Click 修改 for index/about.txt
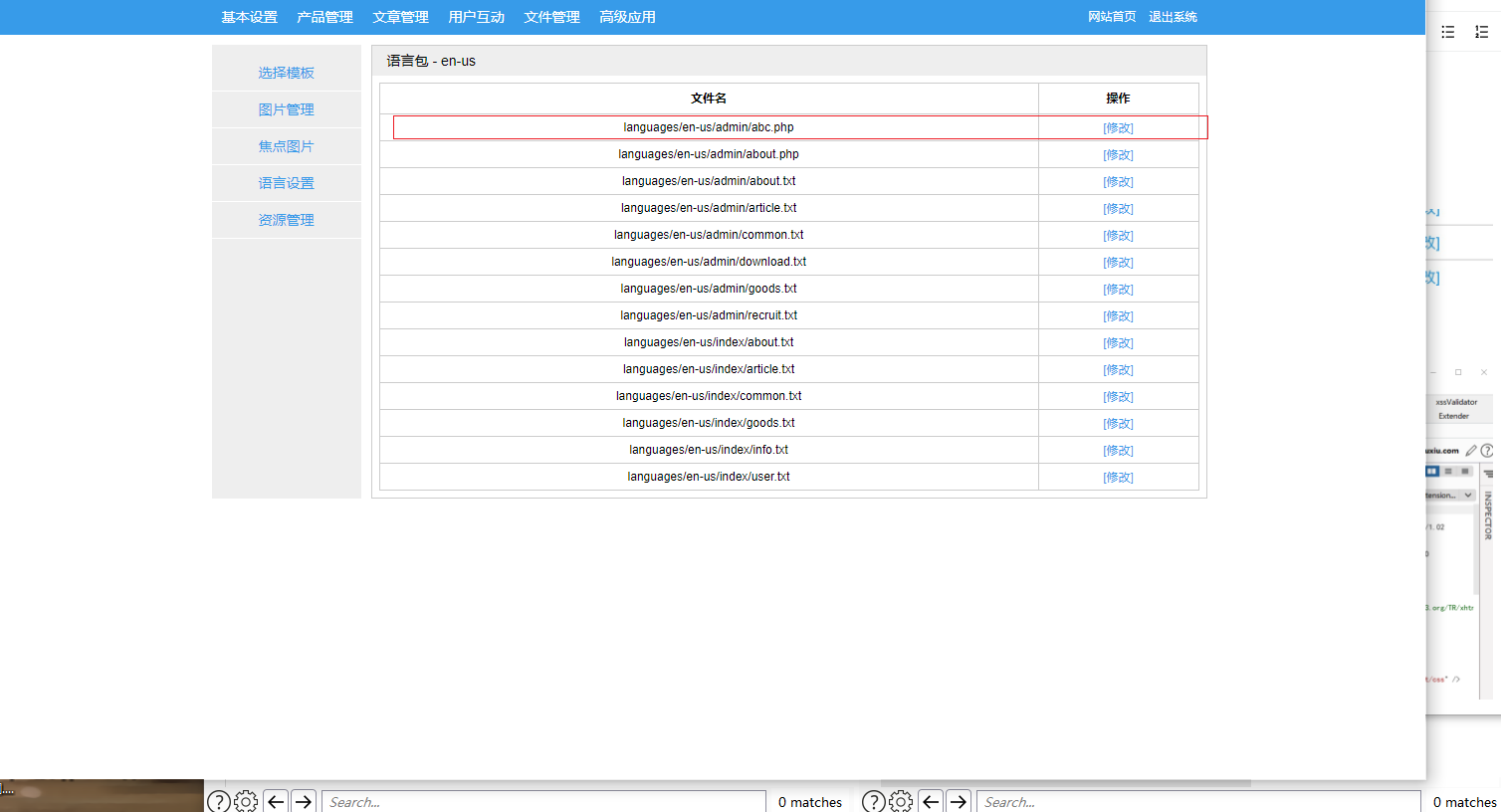 [1118, 343]
